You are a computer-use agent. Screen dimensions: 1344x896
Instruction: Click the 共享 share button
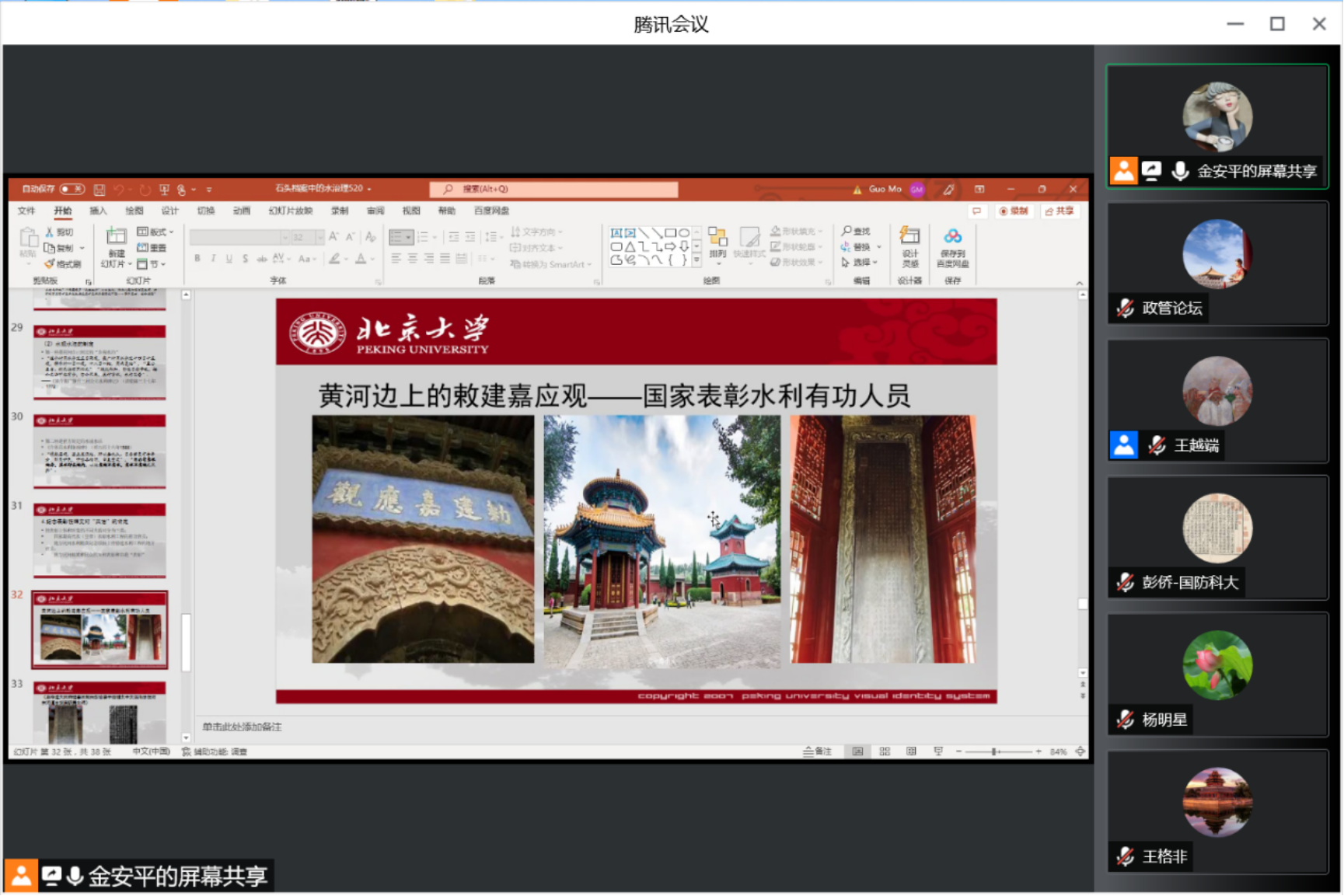tap(1059, 211)
